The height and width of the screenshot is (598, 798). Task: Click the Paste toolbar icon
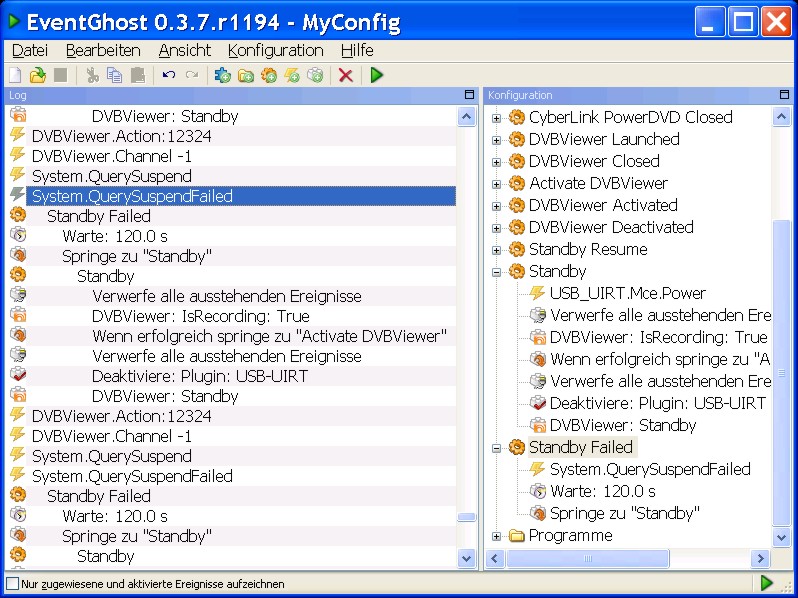tap(138, 75)
